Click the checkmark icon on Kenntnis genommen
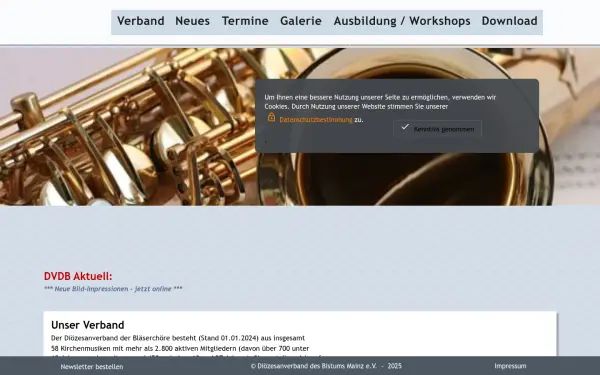 [405, 127]
